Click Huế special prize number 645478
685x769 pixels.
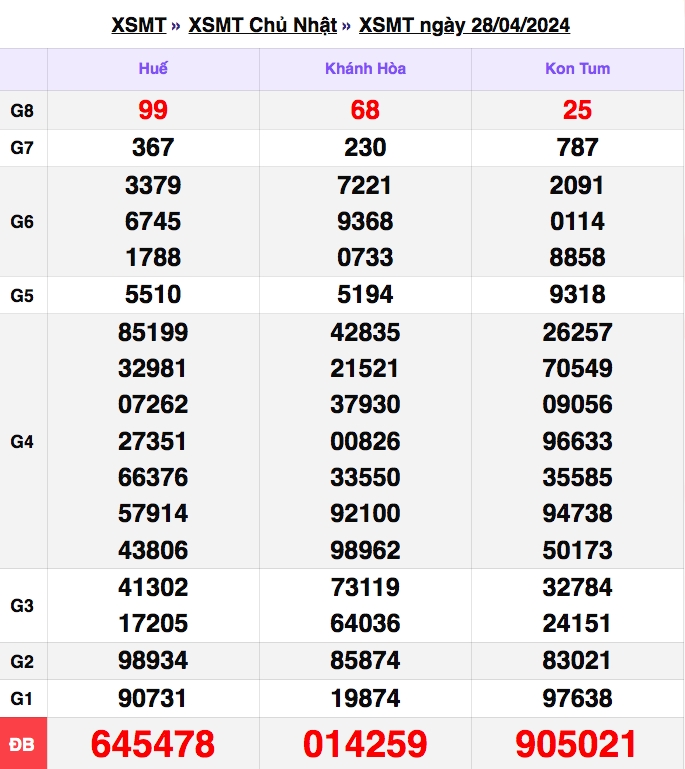click(x=153, y=744)
